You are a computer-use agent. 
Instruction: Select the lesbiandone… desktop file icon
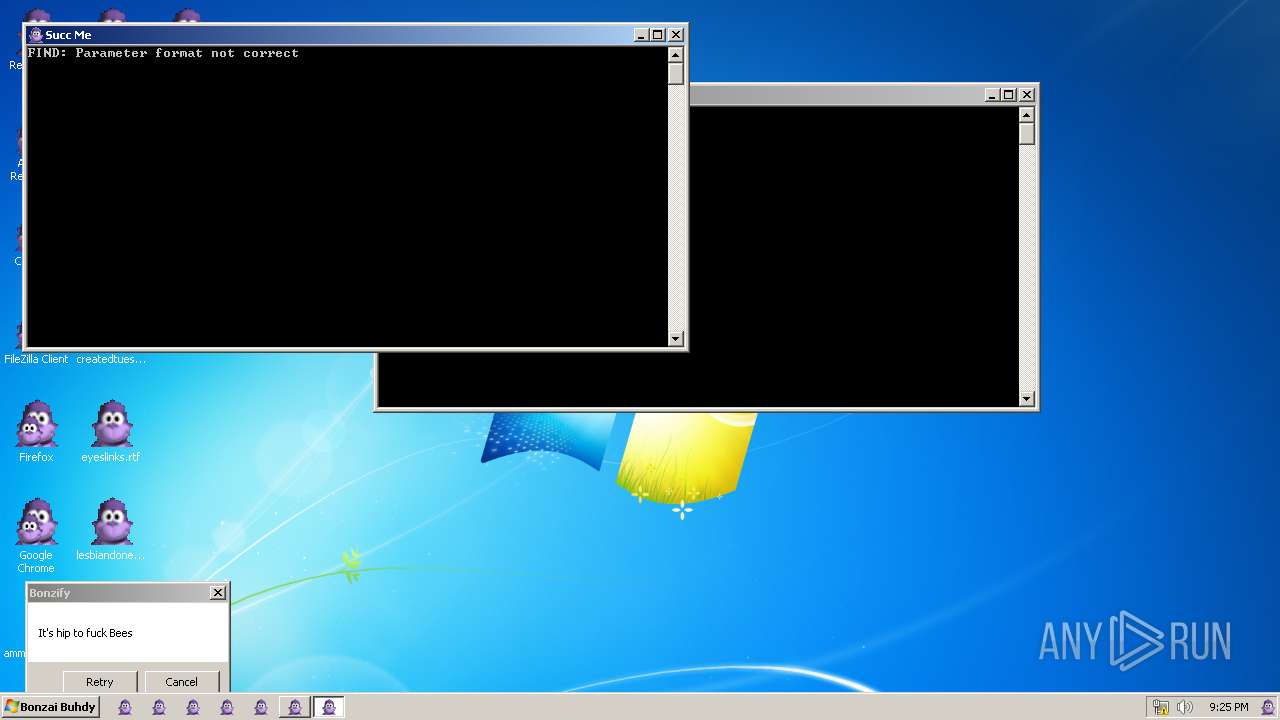point(111,528)
